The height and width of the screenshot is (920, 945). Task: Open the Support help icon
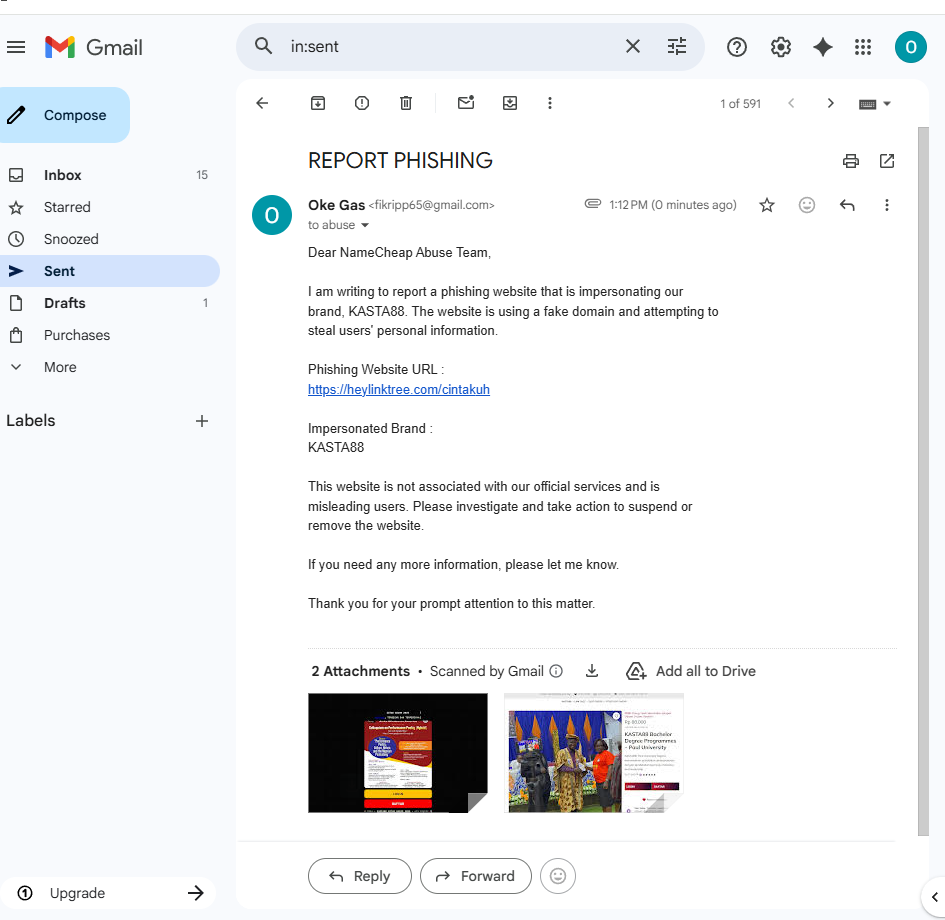point(736,47)
